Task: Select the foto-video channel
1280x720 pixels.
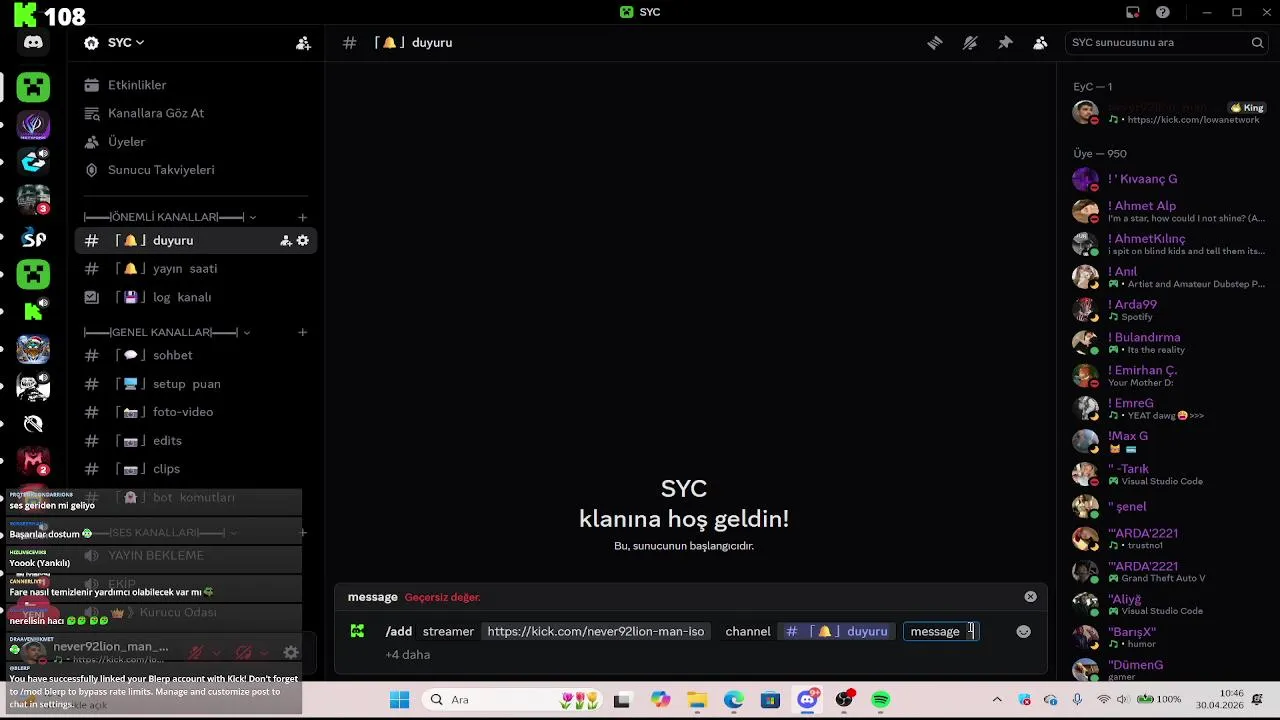Action: coord(195,412)
